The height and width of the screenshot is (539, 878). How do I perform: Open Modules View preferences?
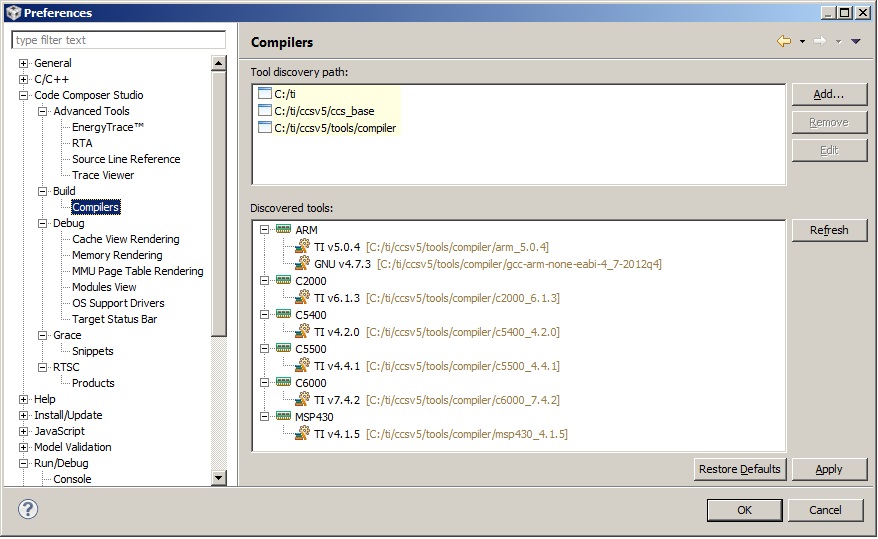(104, 287)
